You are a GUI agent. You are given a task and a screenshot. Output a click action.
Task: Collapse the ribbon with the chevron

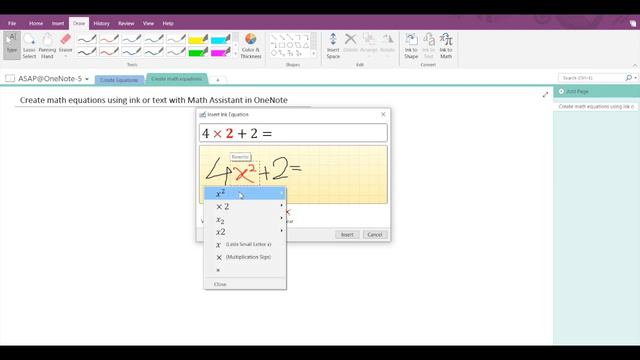click(x=635, y=65)
